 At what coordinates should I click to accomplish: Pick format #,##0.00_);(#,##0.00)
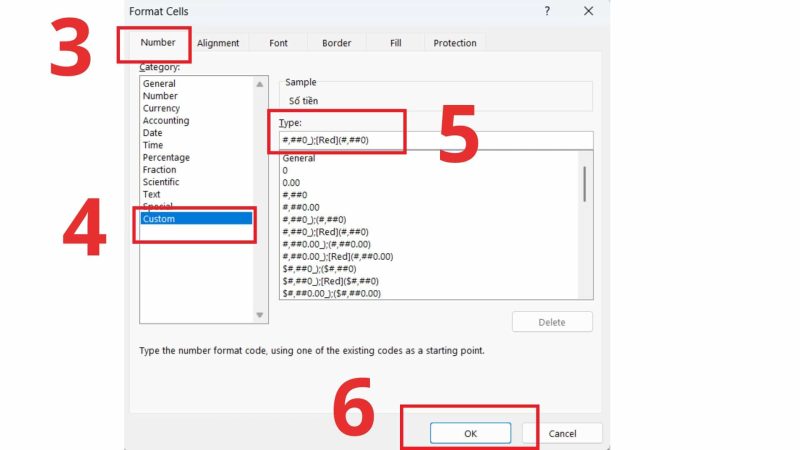327,244
